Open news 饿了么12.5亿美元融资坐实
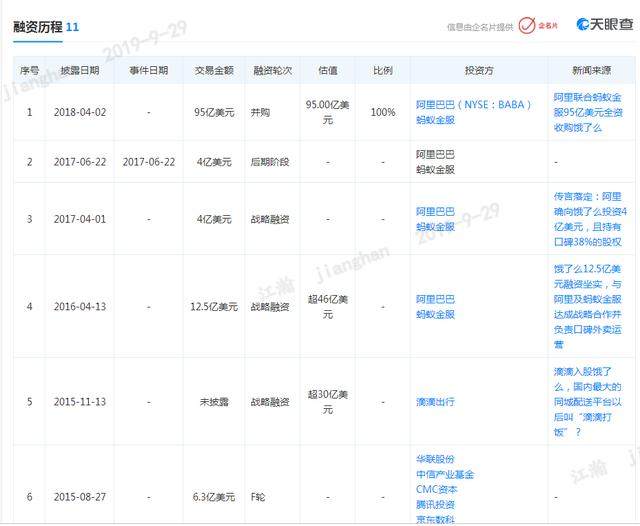This screenshot has width=640, height=526. coord(588,306)
